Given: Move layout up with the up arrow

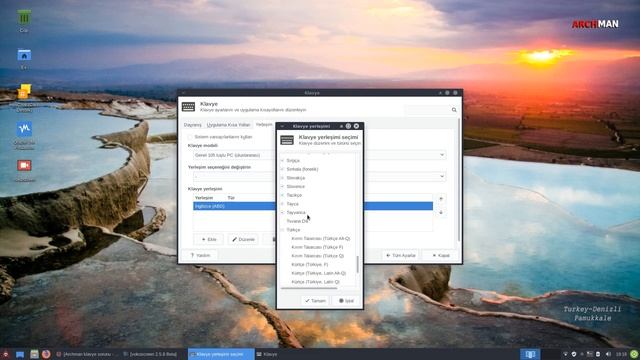Looking at the screenshot, I should [x=441, y=199].
